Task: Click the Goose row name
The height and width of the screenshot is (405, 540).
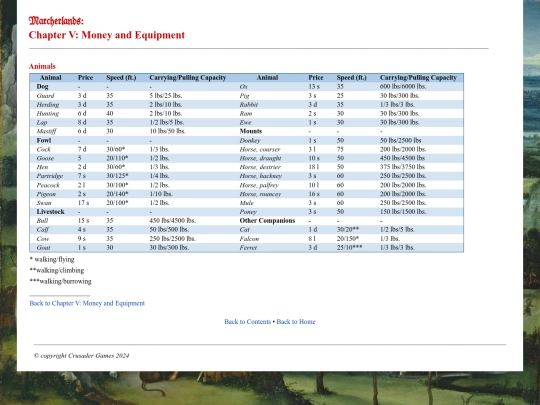Action: click(45, 158)
